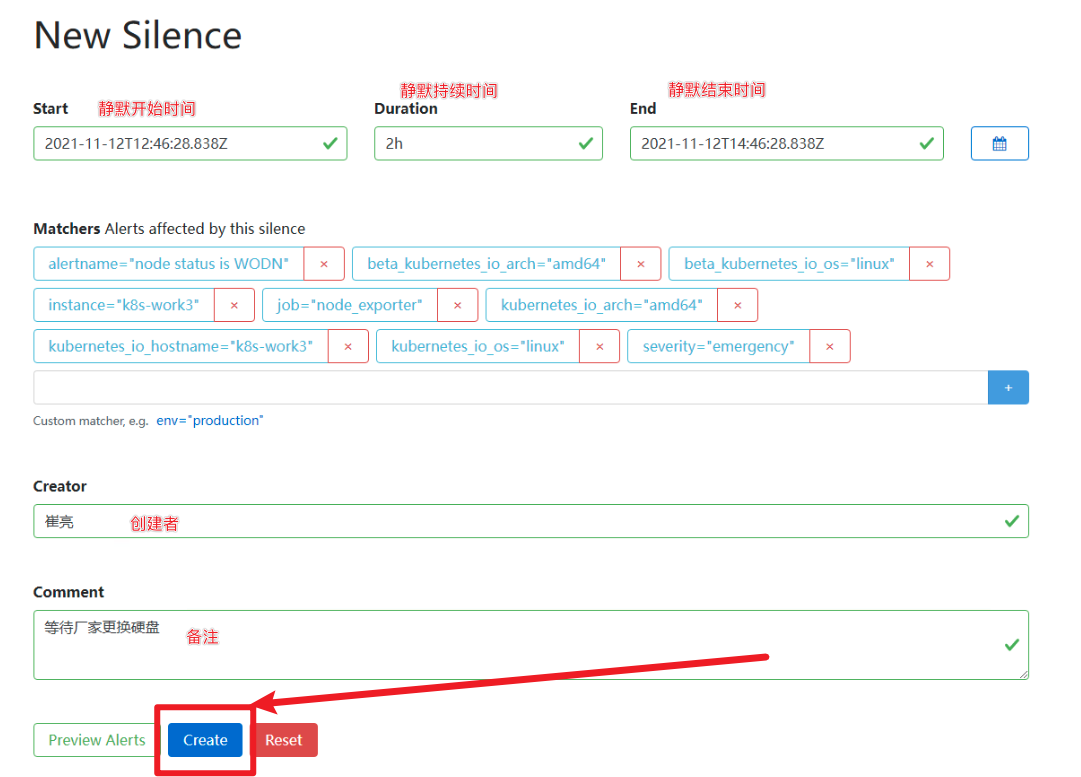Open the calendar date picker button
Viewport: 1081px width, 777px height.
click(999, 143)
